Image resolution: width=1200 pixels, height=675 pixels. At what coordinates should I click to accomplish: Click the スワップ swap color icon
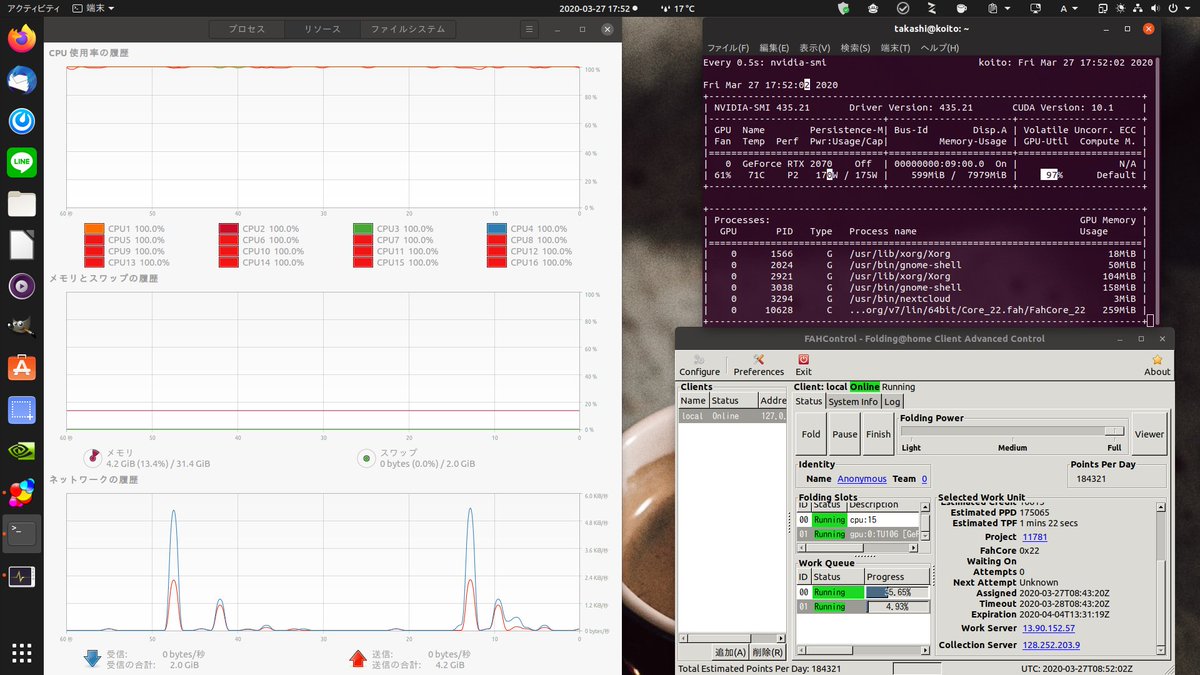(x=367, y=458)
